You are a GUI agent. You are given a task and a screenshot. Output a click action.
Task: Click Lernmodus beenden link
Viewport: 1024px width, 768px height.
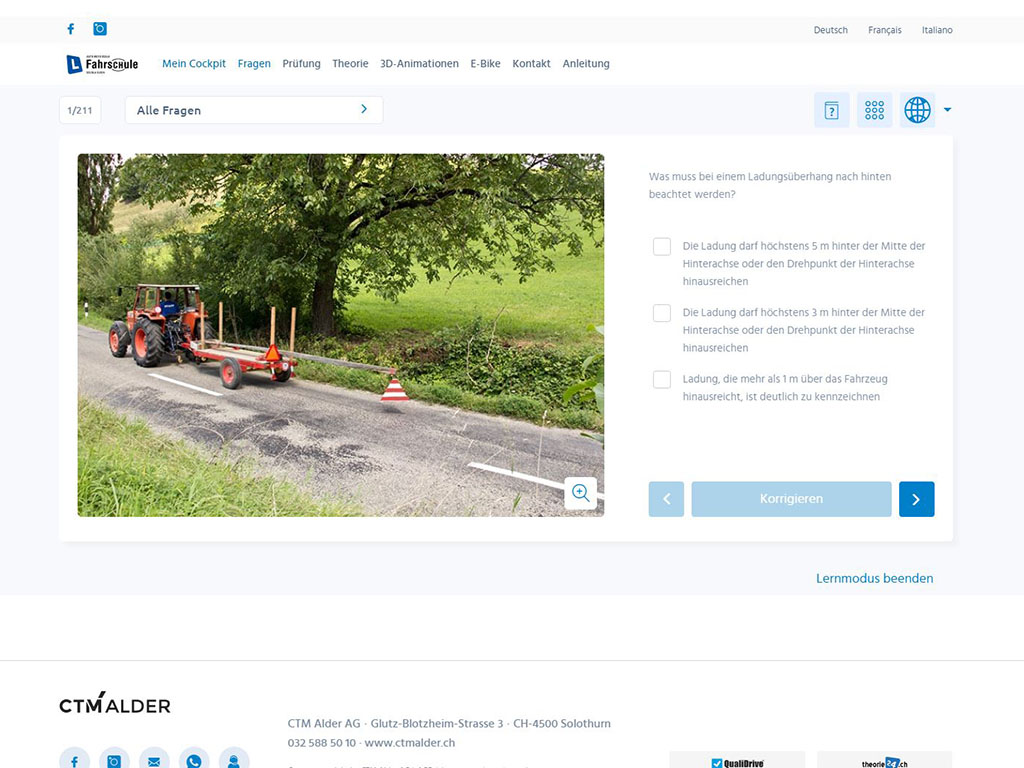pyautogui.click(x=874, y=578)
